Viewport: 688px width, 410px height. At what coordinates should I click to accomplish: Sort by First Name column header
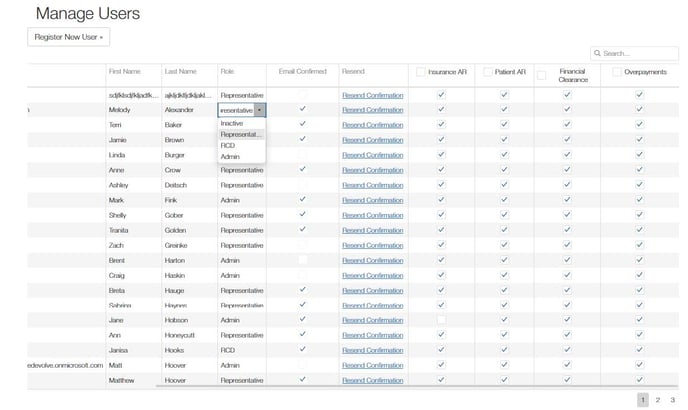(125, 71)
